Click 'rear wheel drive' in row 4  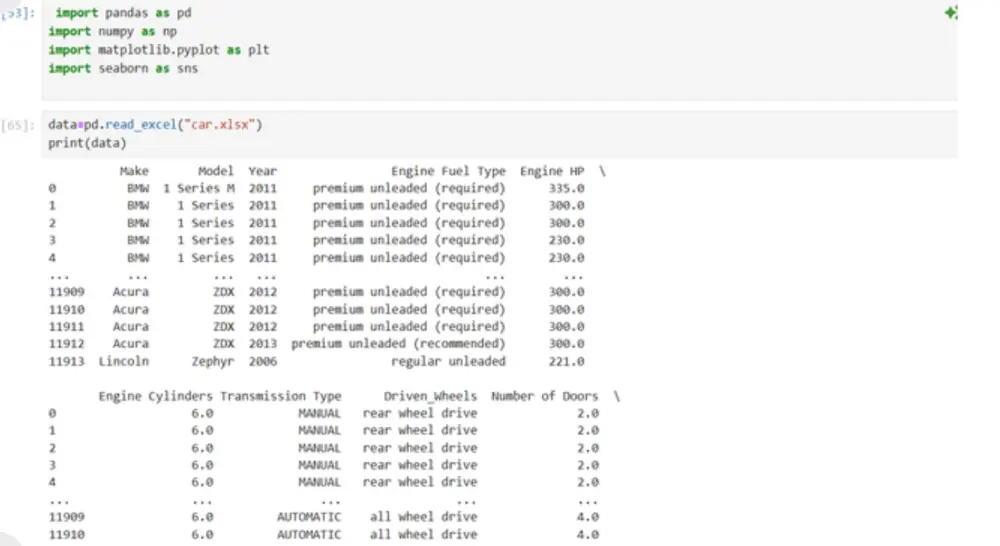(420, 482)
